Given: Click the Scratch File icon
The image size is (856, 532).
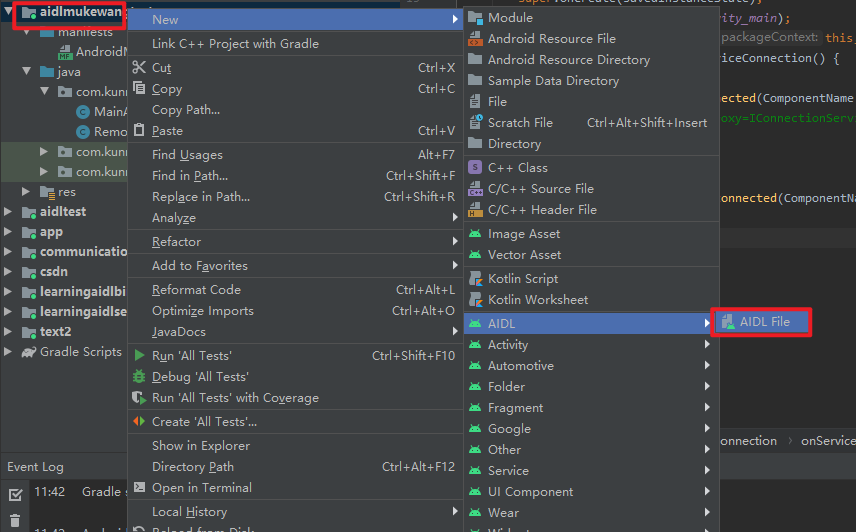Looking at the screenshot, I should click(x=475, y=122).
